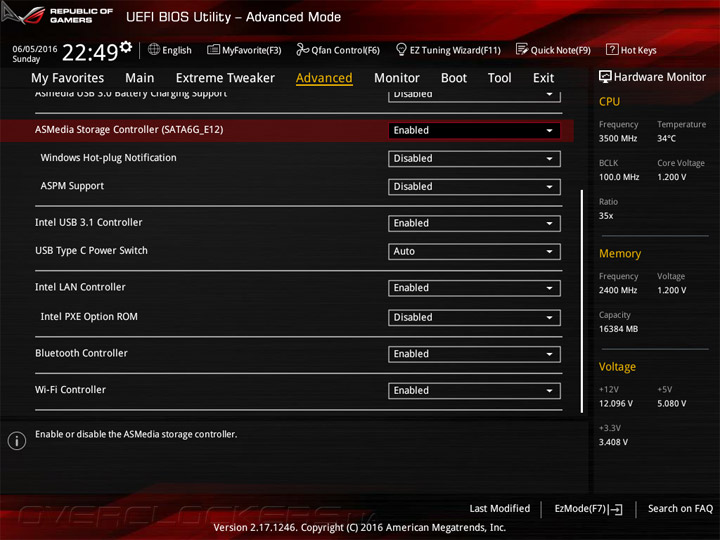
Task: Switch to EzMode(F7)
Action: pos(588,509)
